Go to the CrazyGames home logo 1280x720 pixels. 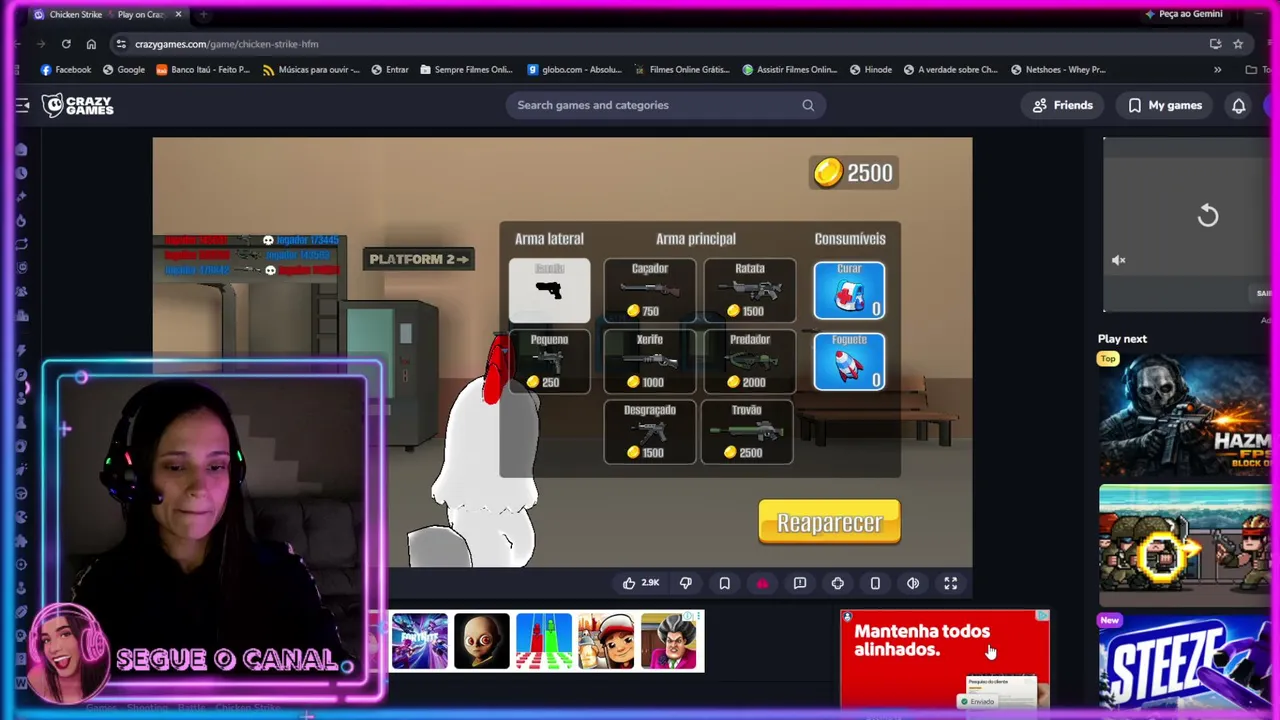point(78,105)
